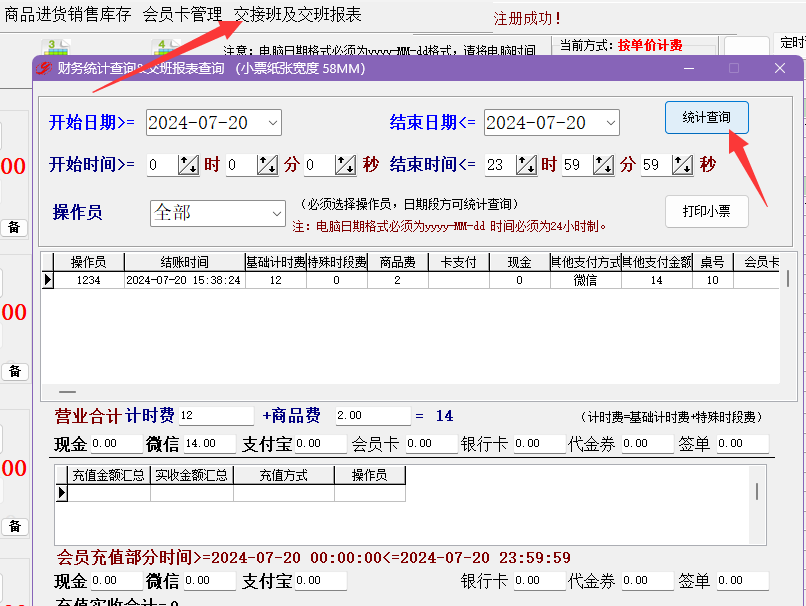Click the 特殊时段费 column header

(337, 262)
